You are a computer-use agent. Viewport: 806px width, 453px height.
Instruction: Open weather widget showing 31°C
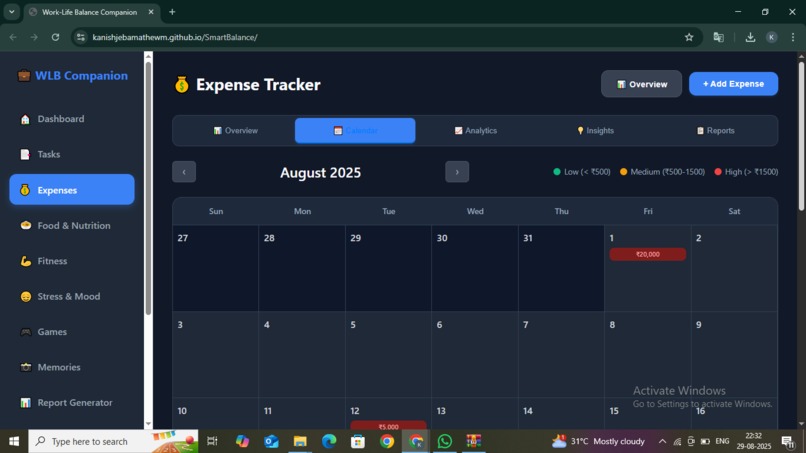click(x=598, y=441)
